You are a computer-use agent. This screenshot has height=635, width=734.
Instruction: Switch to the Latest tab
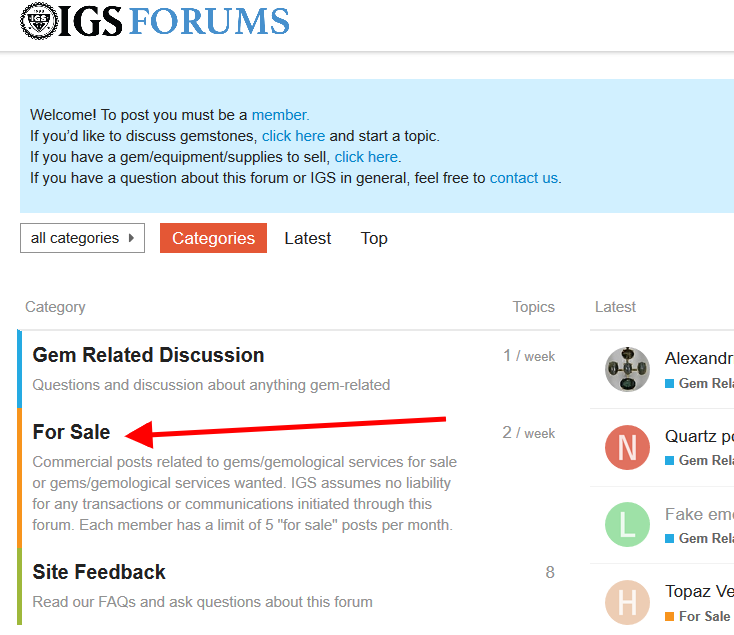tap(308, 238)
